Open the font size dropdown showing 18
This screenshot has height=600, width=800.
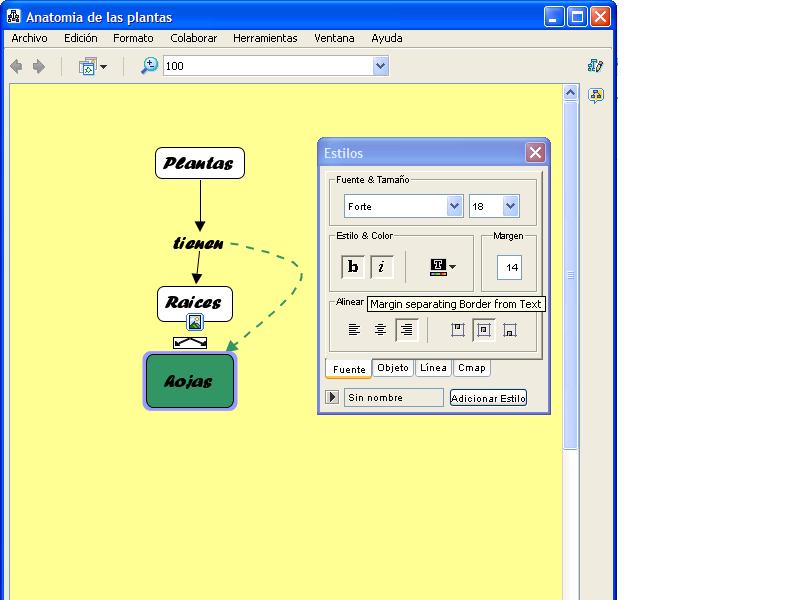click(x=510, y=206)
